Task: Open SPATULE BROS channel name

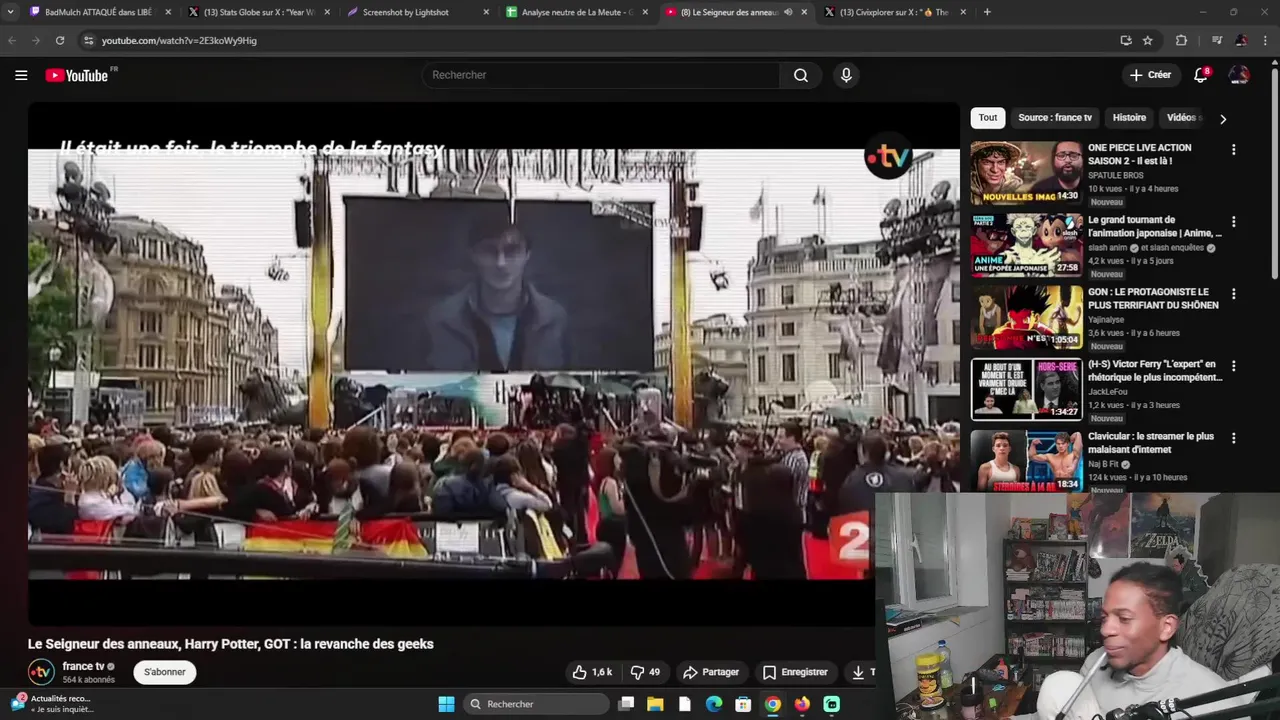Action: click(1116, 175)
